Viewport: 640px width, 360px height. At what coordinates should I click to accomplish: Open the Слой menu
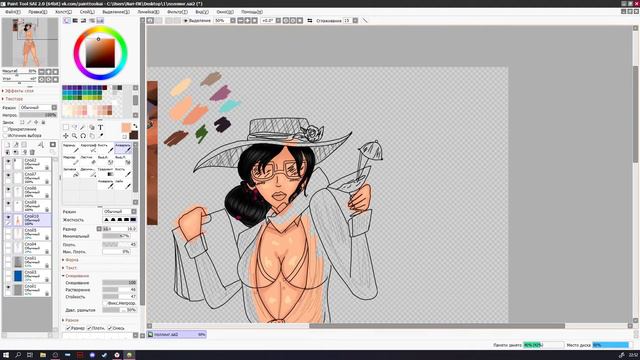point(87,12)
